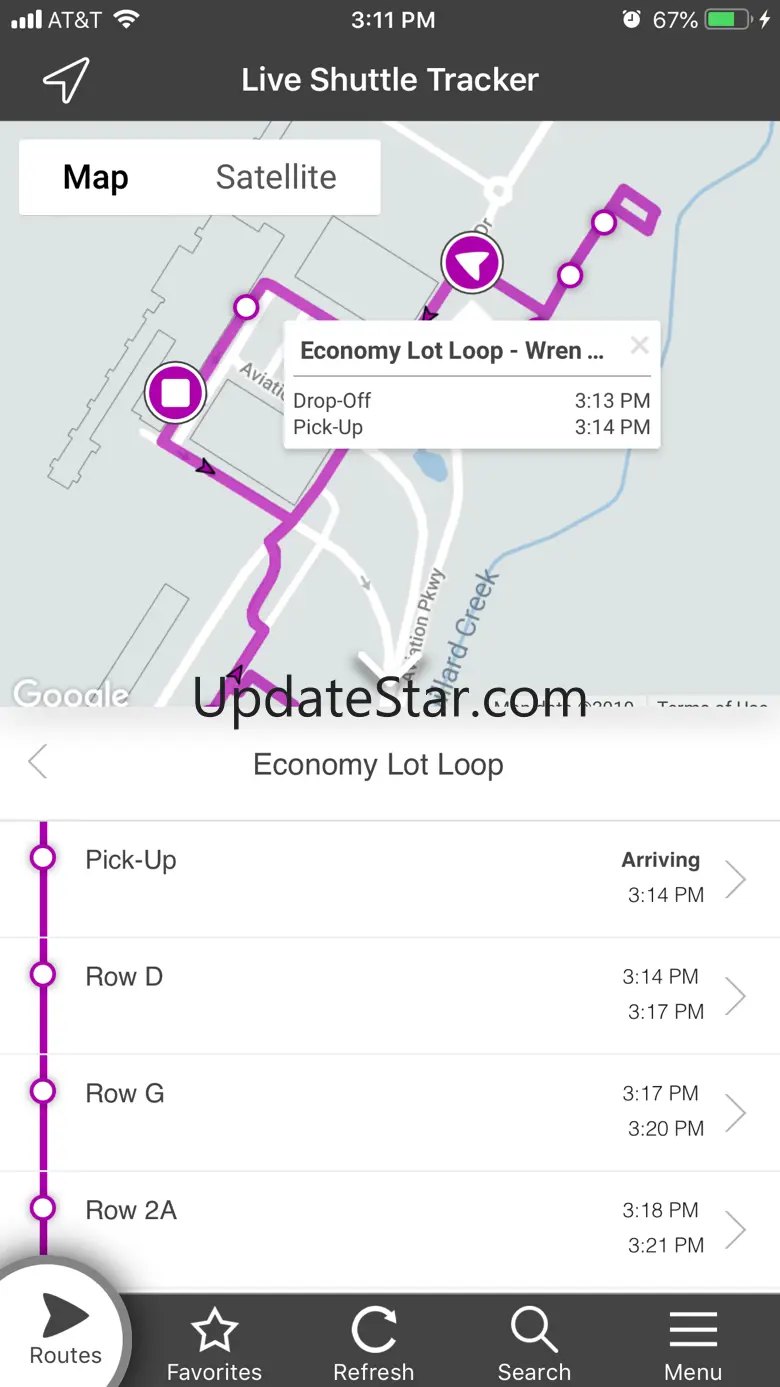The height and width of the screenshot is (1387, 780).
Task: Expand the Pick-Up stop chevron
Action: [736, 879]
